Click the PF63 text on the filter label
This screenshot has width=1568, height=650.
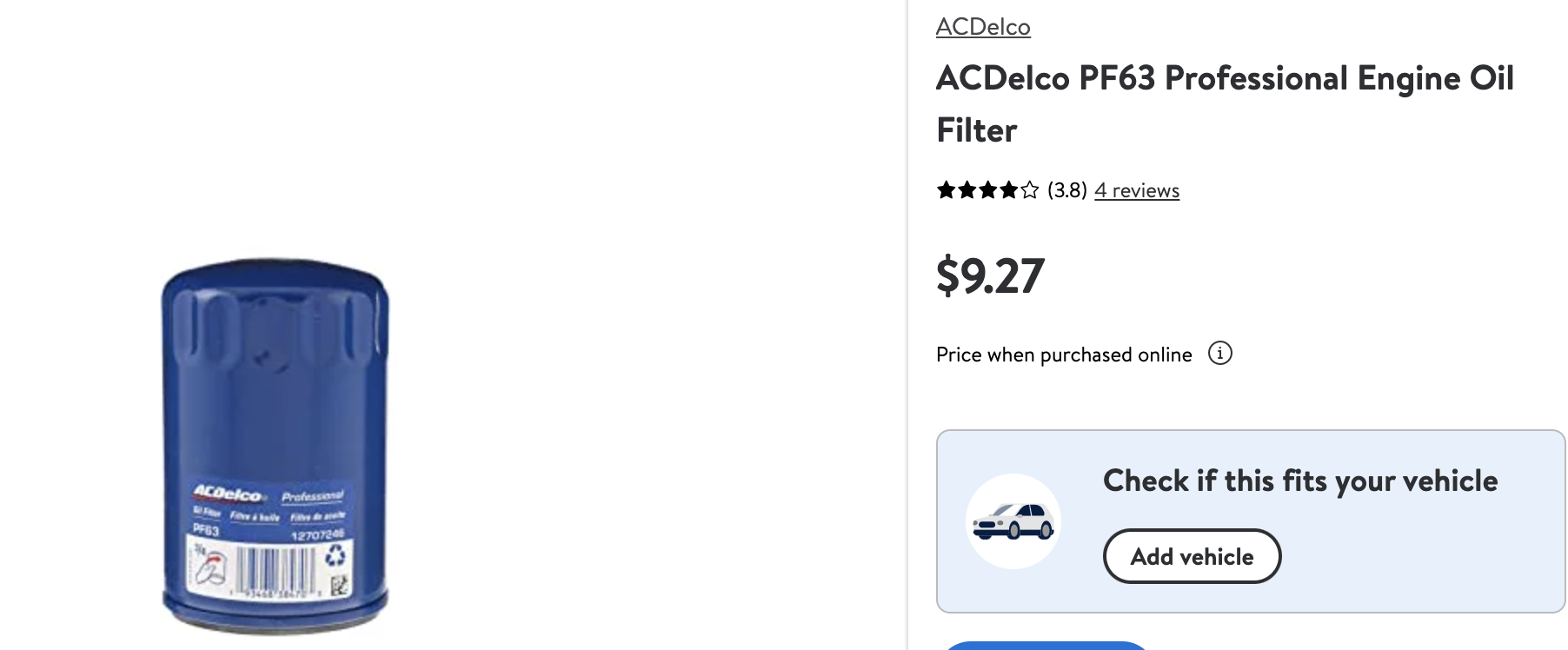[206, 529]
